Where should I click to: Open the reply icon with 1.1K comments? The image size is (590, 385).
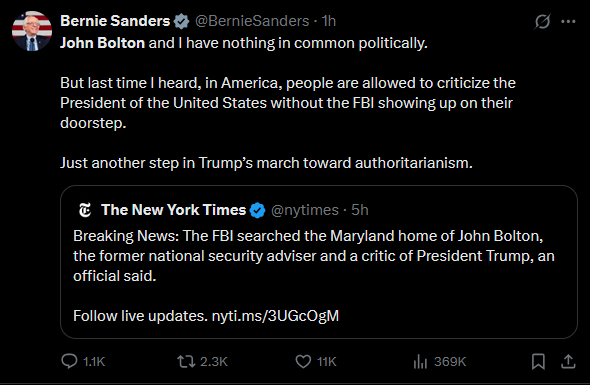coord(69,361)
